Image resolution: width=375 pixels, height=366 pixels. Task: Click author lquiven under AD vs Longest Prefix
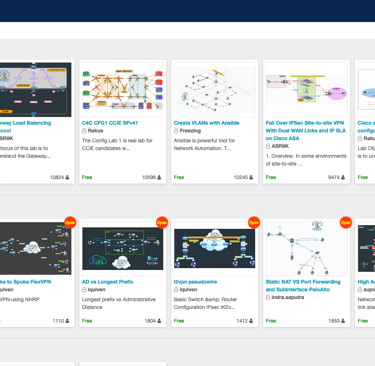(x=96, y=290)
